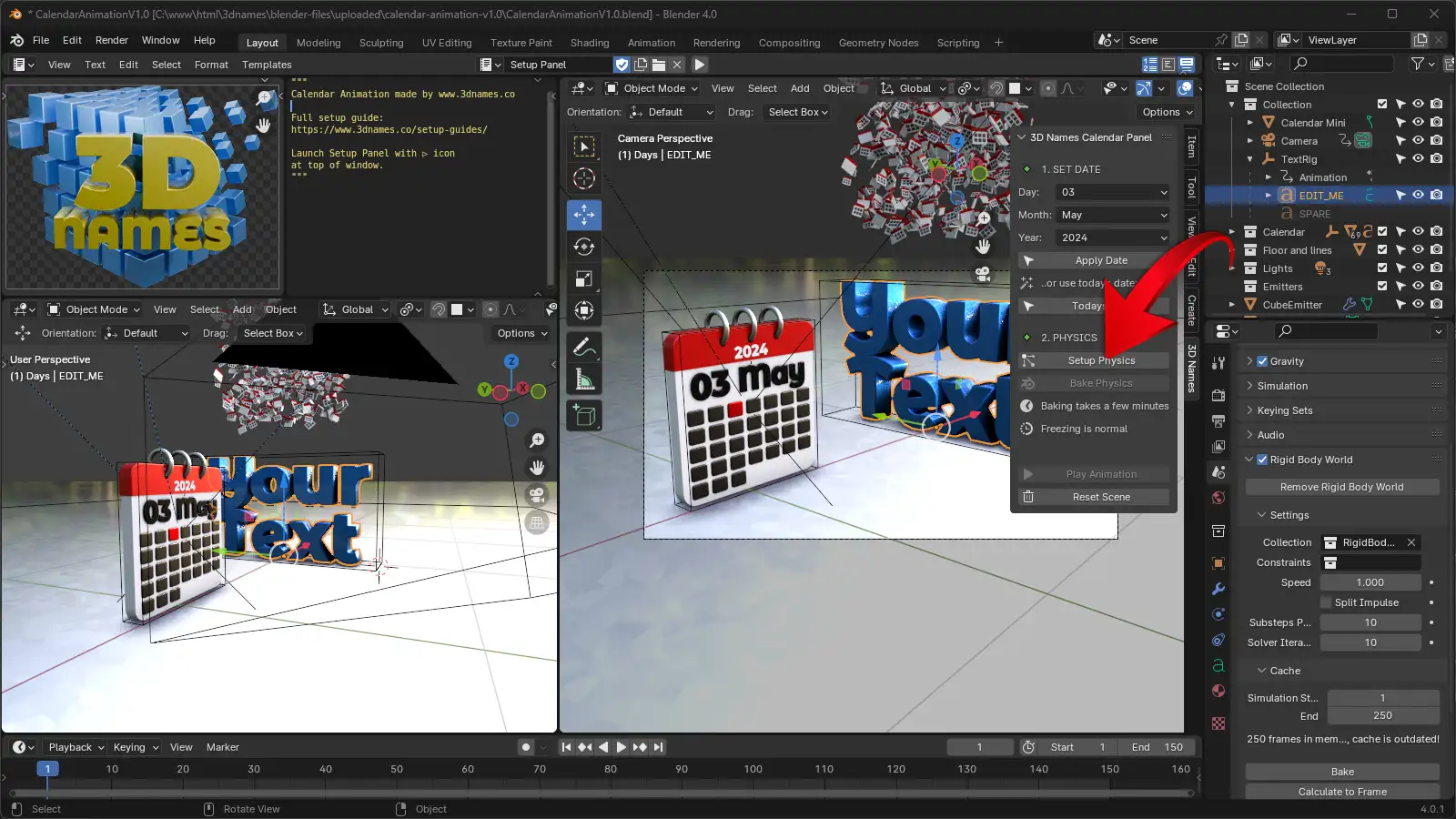Toggle camera view in the left viewport

pyautogui.click(x=537, y=495)
